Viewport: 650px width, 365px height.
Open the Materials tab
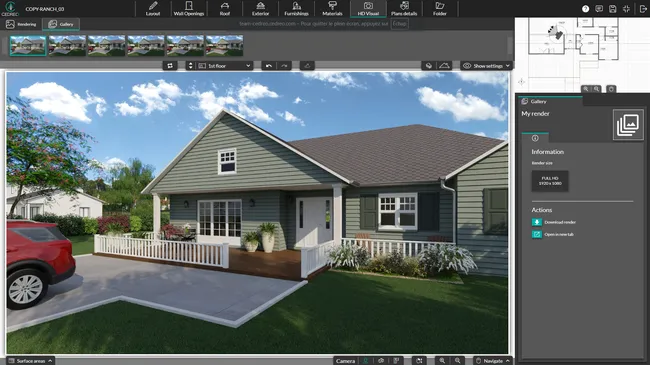pos(332,9)
